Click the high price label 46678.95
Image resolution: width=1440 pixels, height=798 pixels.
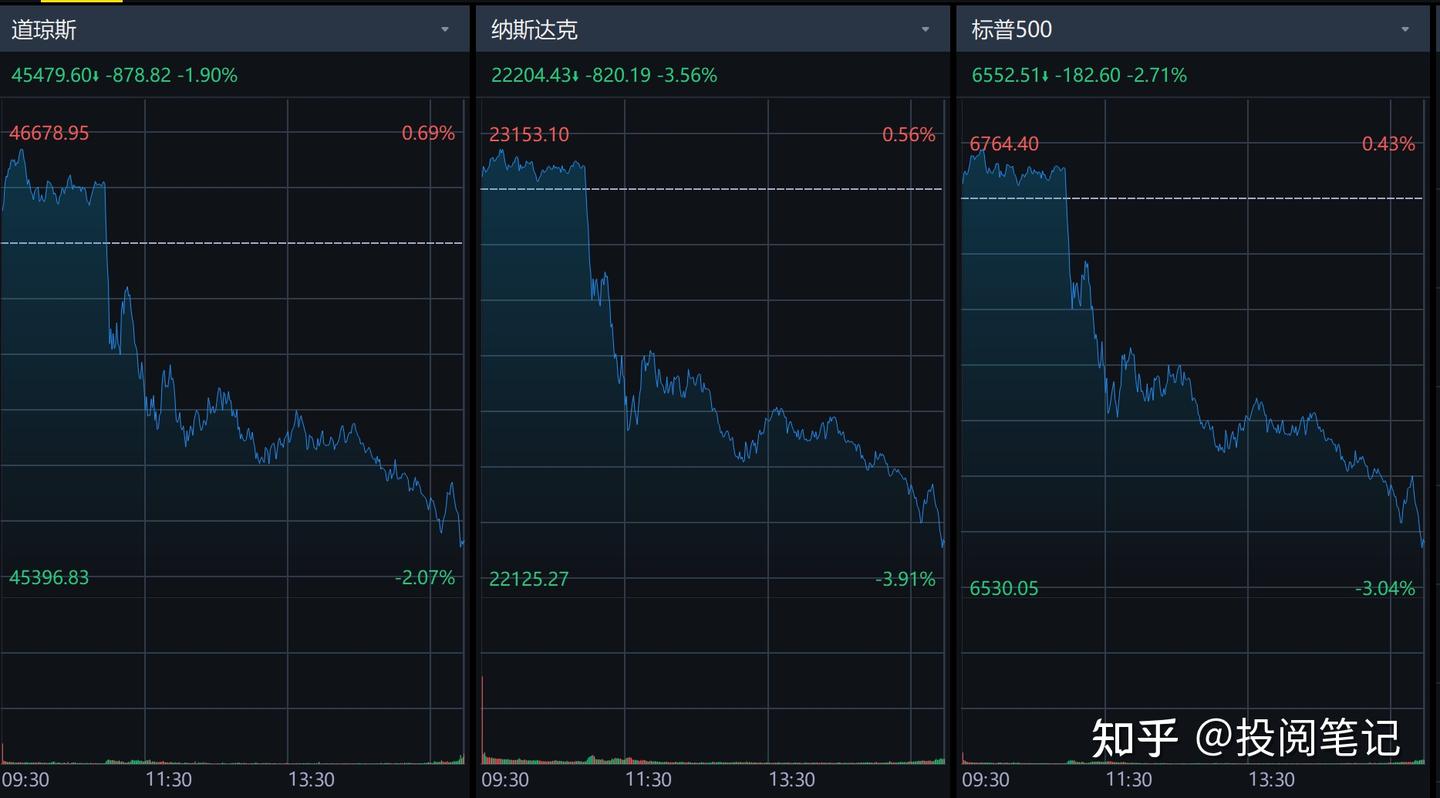click(x=48, y=132)
